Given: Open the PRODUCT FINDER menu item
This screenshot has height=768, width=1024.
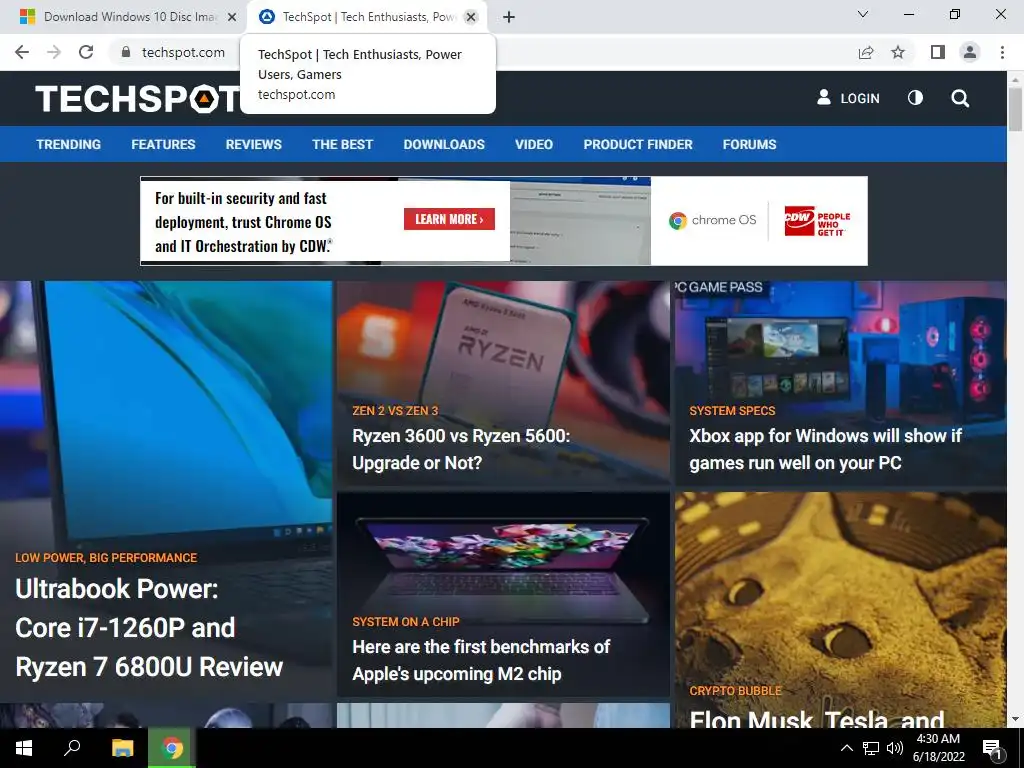Looking at the screenshot, I should [x=638, y=144].
